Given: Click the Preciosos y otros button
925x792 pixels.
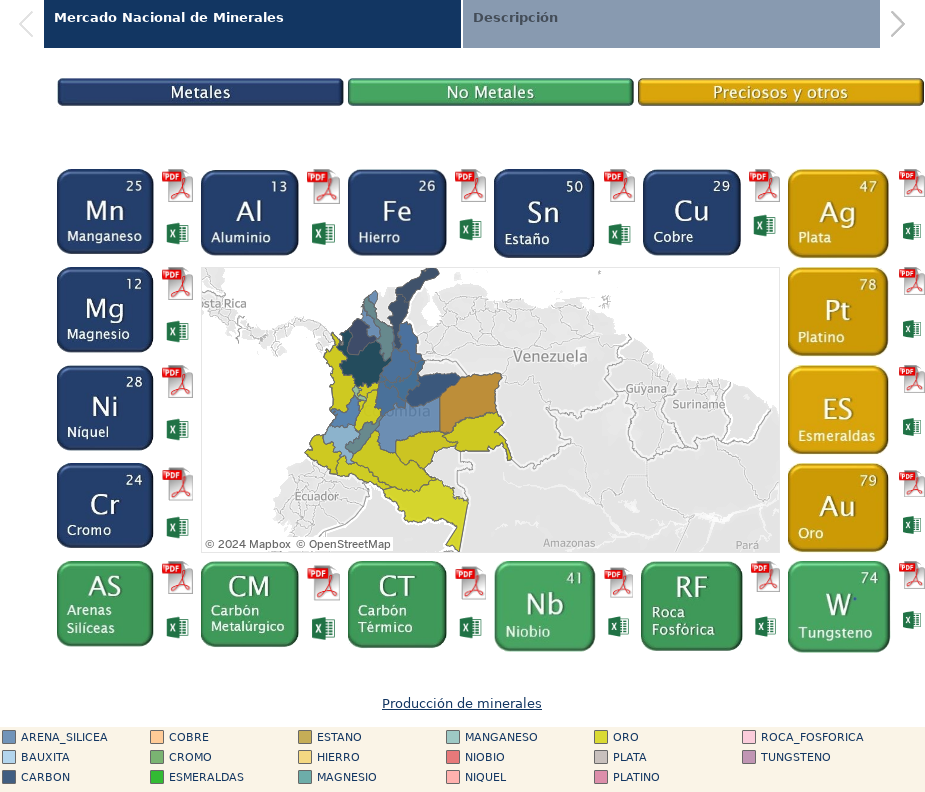Looking at the screenshot, I should (780, 93).
